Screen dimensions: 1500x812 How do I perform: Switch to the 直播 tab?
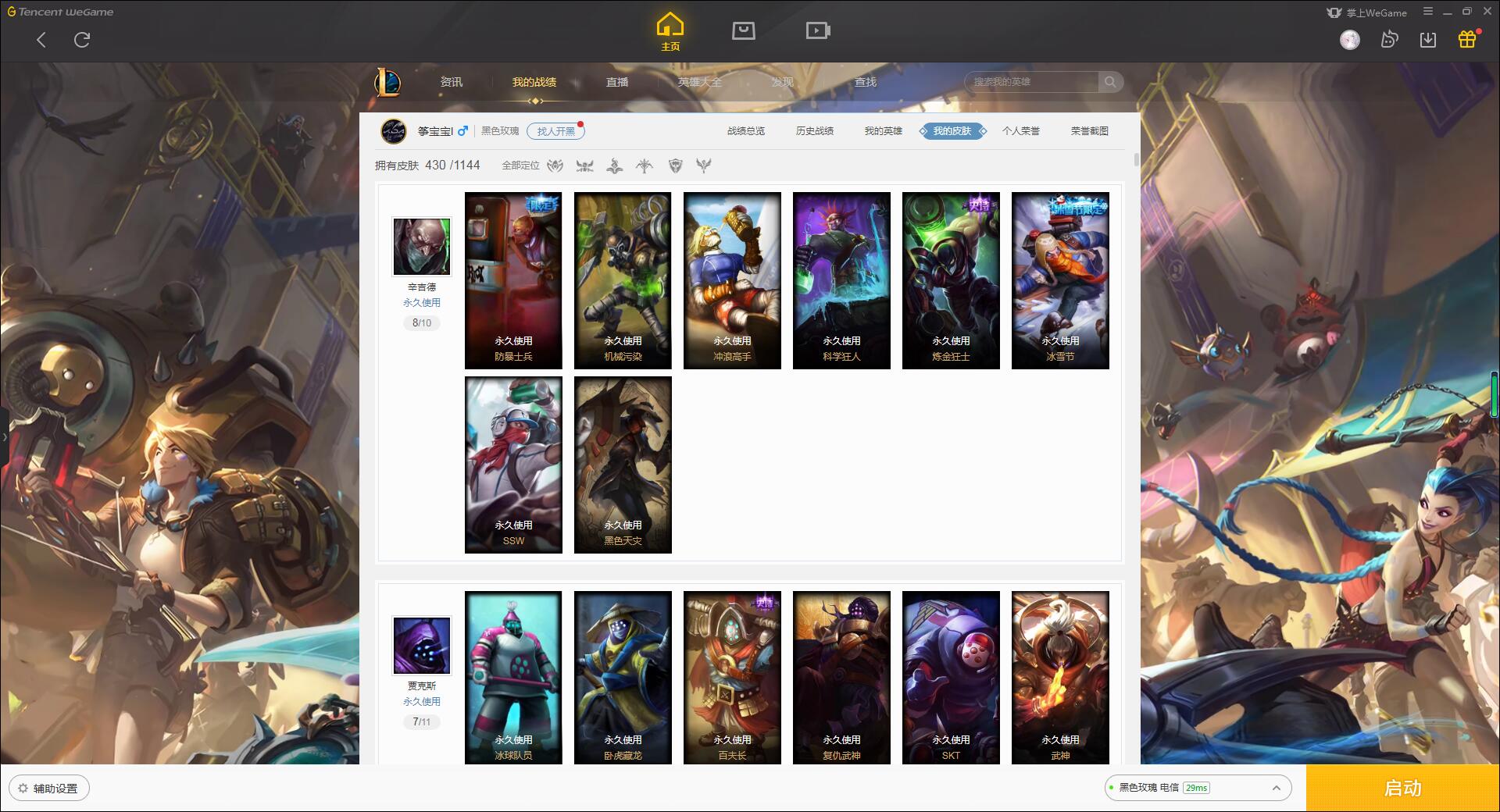617,82
